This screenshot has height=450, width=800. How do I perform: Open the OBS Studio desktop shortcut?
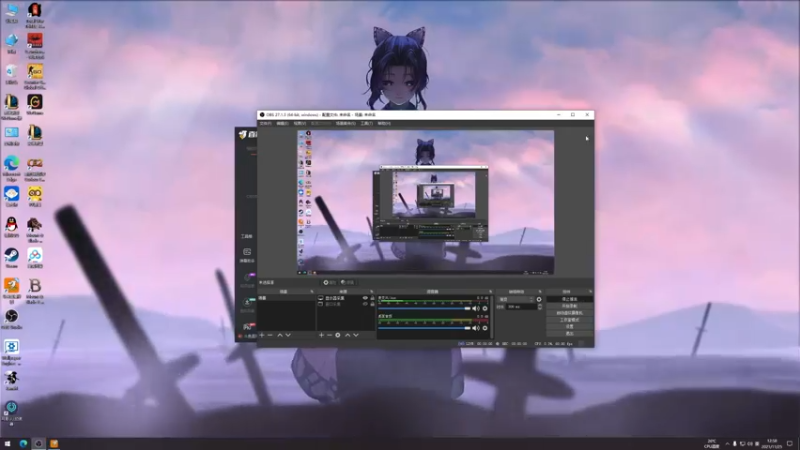pyautogui.click(x=11, y=319)
